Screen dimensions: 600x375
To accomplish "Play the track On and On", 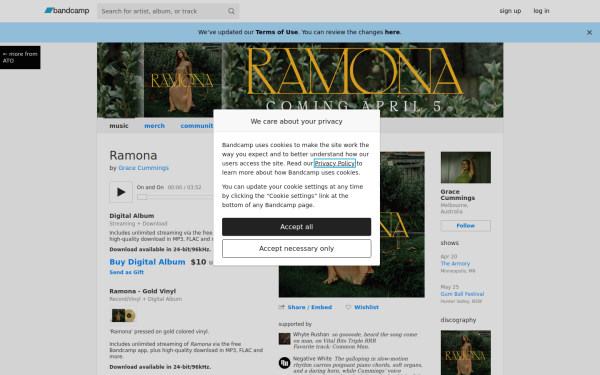I will (x=121, y=192).
